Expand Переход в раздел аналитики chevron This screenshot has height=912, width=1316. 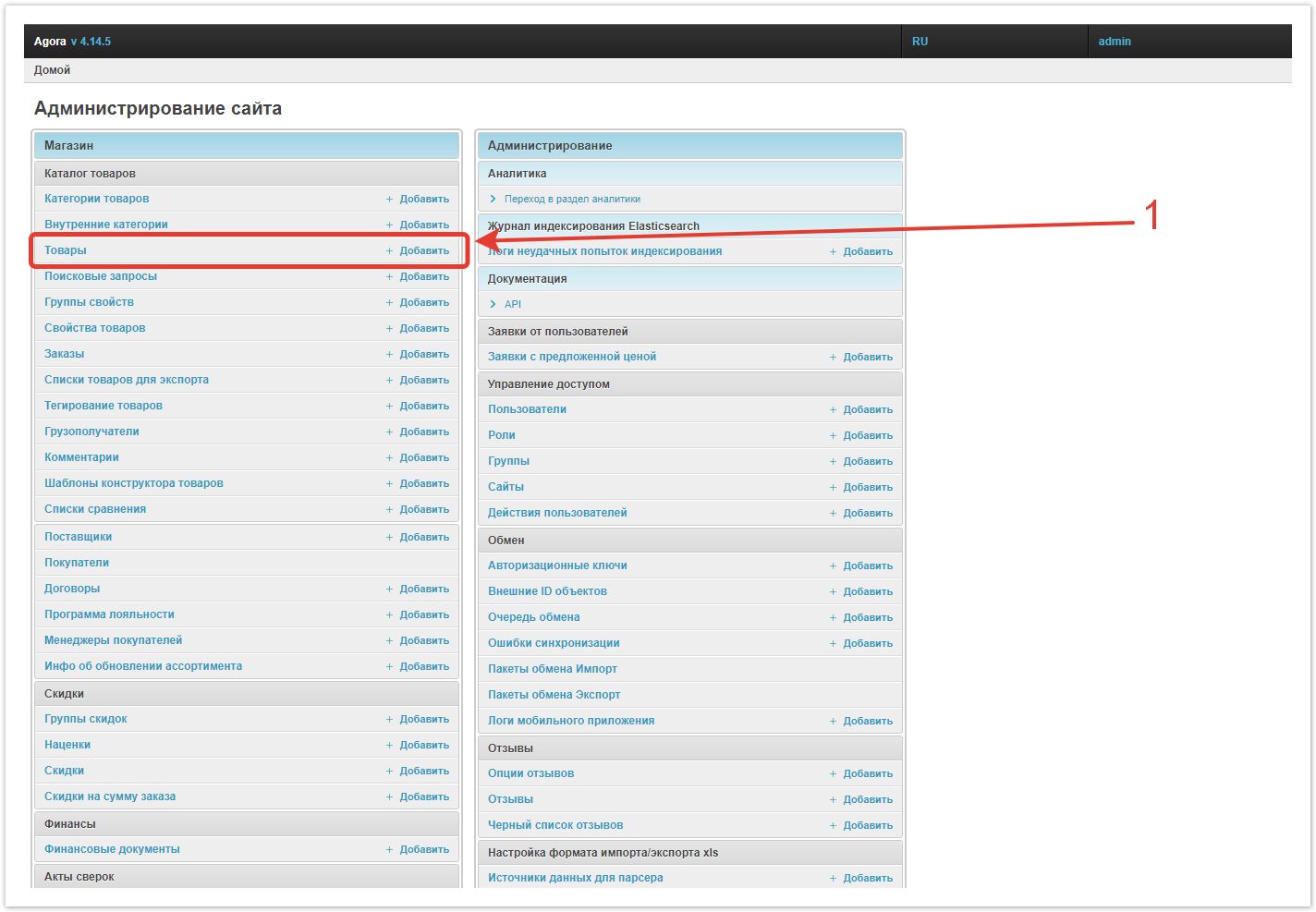tap(493, 200)
